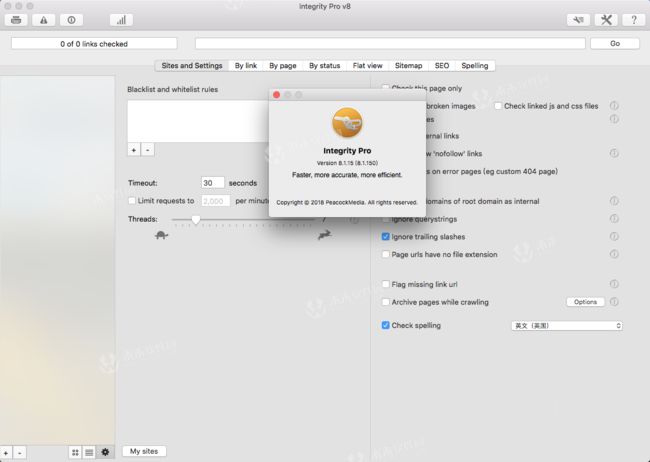650x462 pixels.
Task: Click into the starting URL field
Action: click(x=390, y=44)
